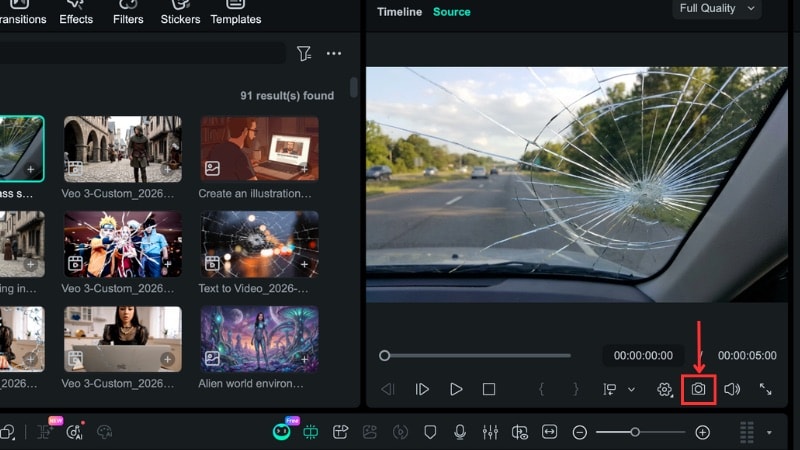Open the AI tool with the red dot

(x=74, y=432)
